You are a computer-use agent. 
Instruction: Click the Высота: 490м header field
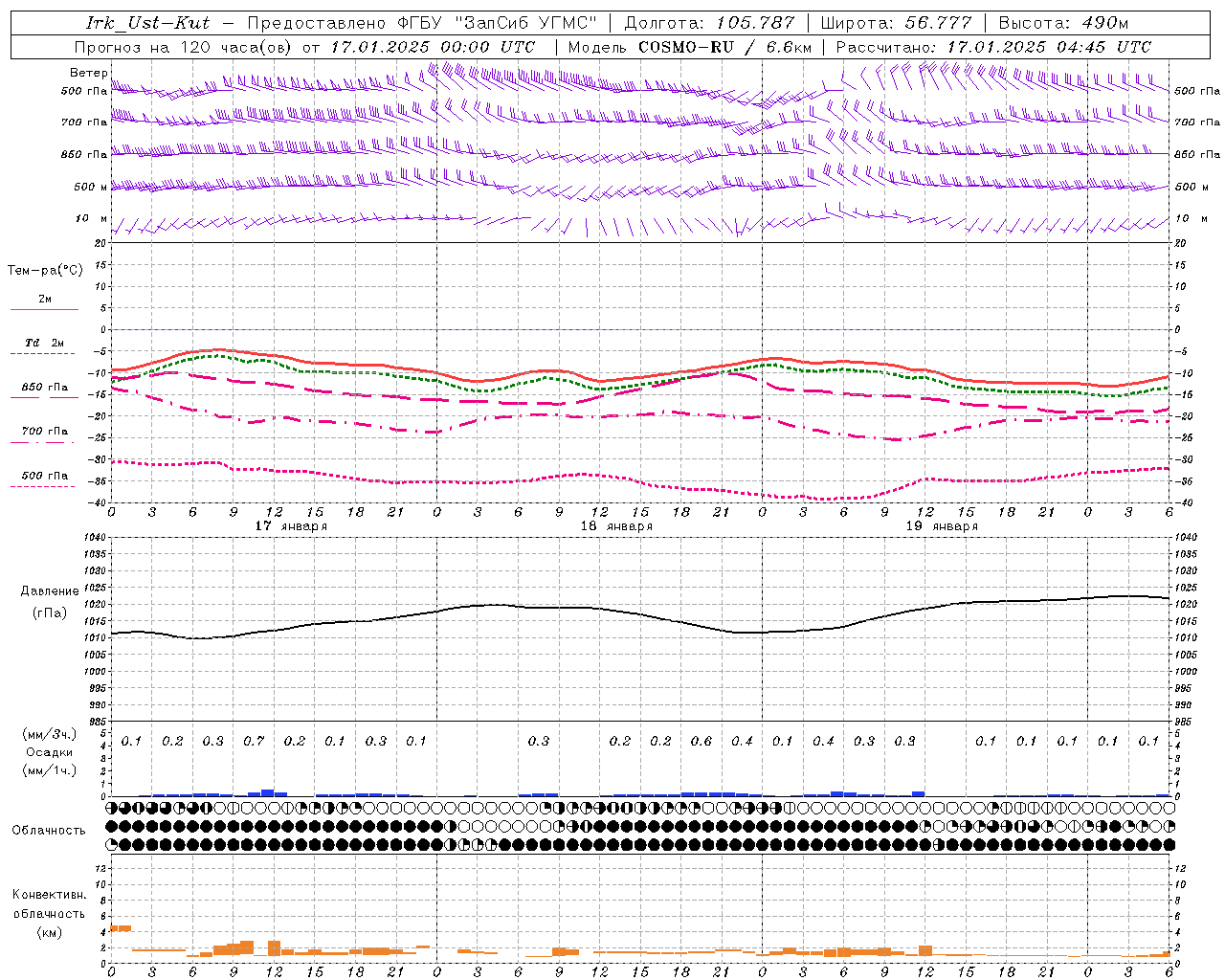(x=1063, y=23)
